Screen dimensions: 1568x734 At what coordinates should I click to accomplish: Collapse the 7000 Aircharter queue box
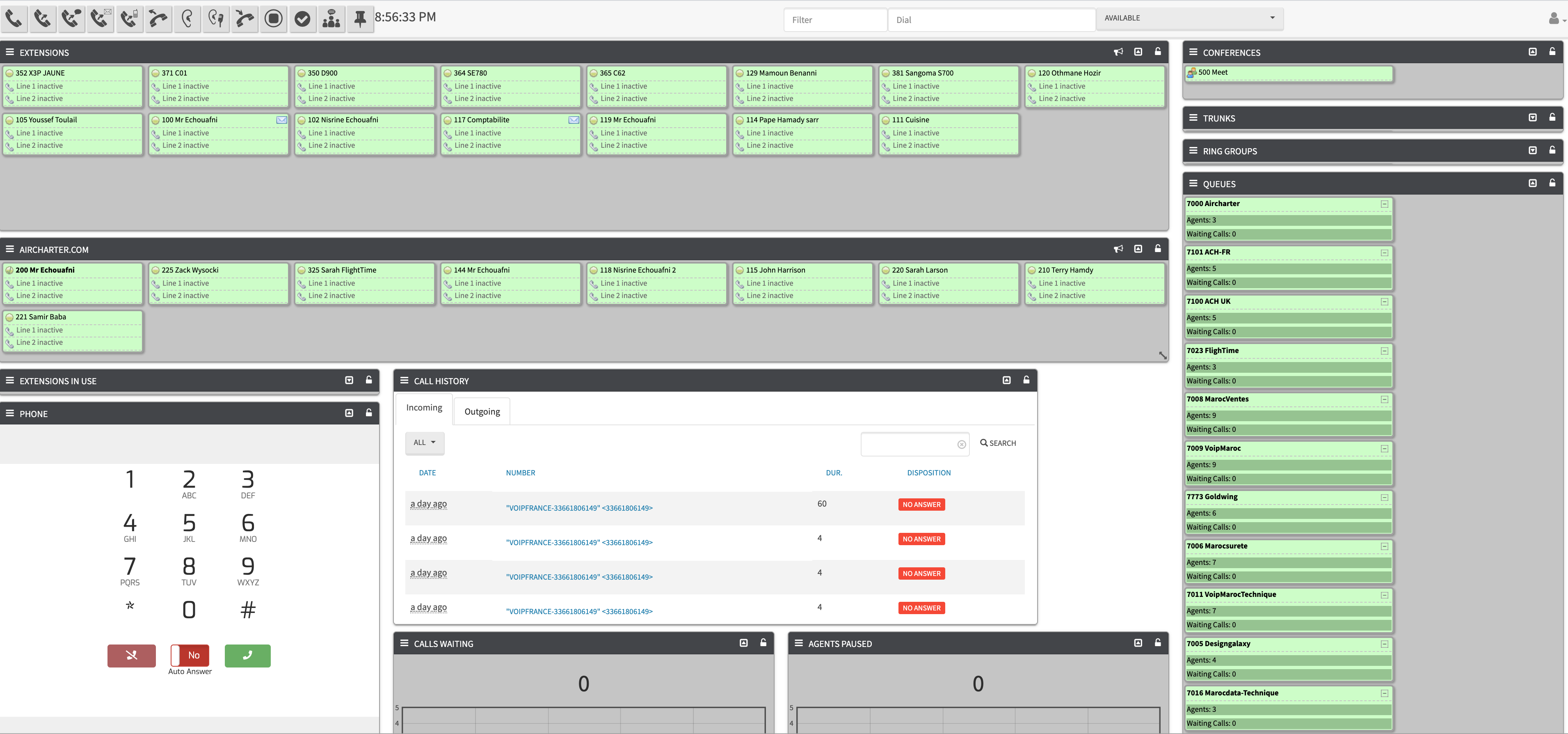[x=1384, y=204]
